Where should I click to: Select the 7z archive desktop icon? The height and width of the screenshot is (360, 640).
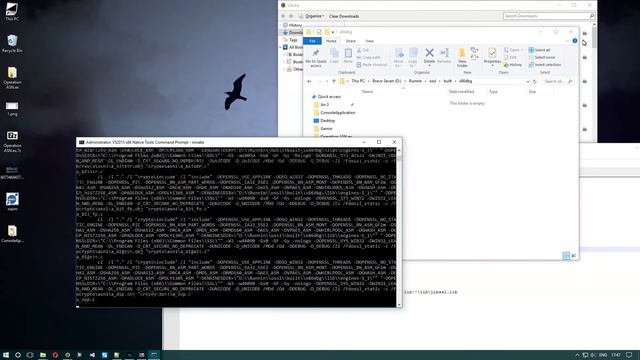[12, 141]
